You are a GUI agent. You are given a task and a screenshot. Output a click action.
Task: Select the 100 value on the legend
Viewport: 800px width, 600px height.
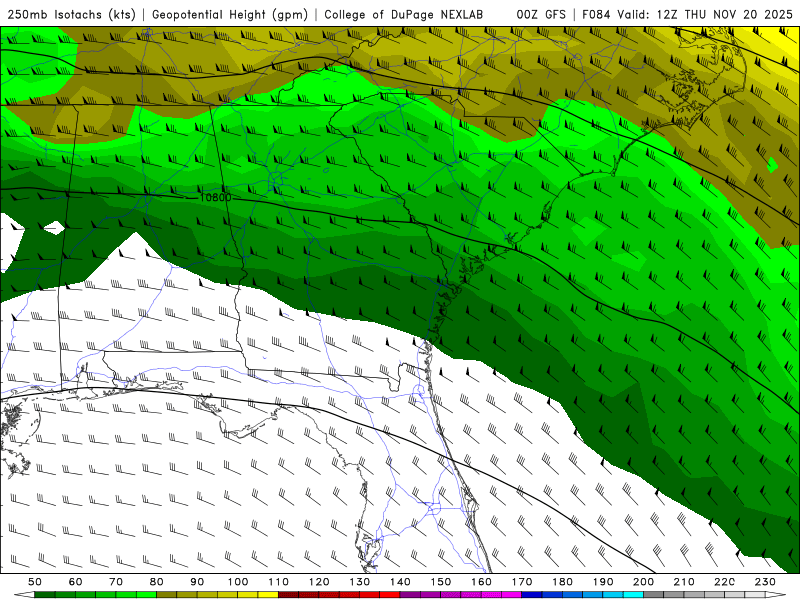(x=238, y=582)
